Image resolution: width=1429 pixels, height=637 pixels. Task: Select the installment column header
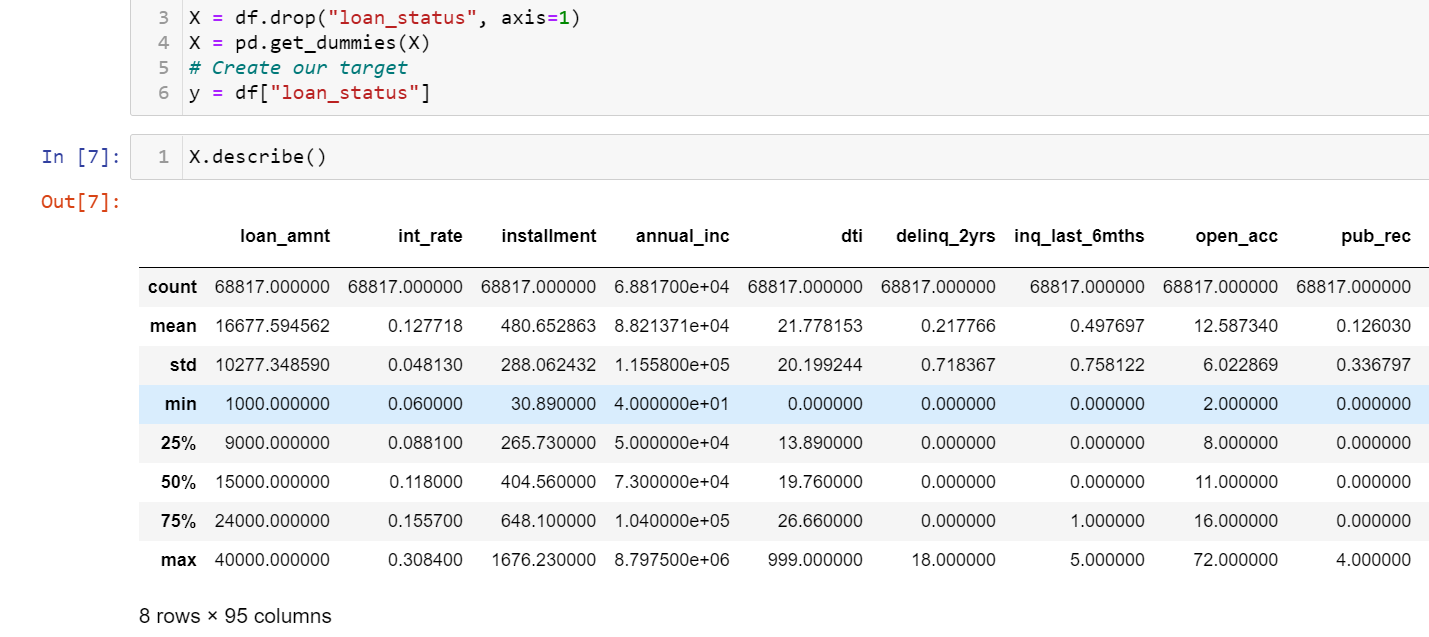tap(548, 236)
